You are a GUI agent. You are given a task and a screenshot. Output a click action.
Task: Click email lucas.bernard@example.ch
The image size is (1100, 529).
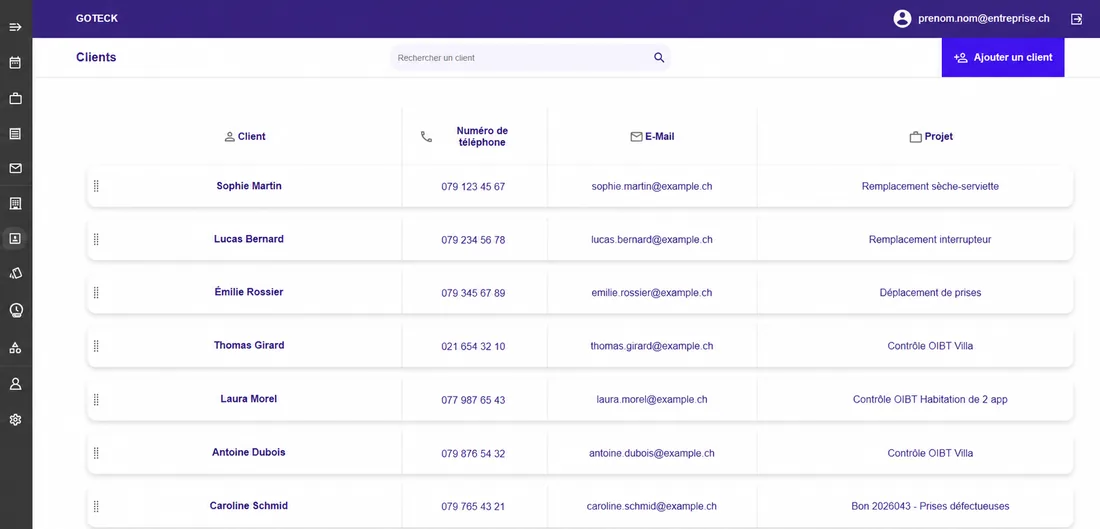click(x=652, y=240)
